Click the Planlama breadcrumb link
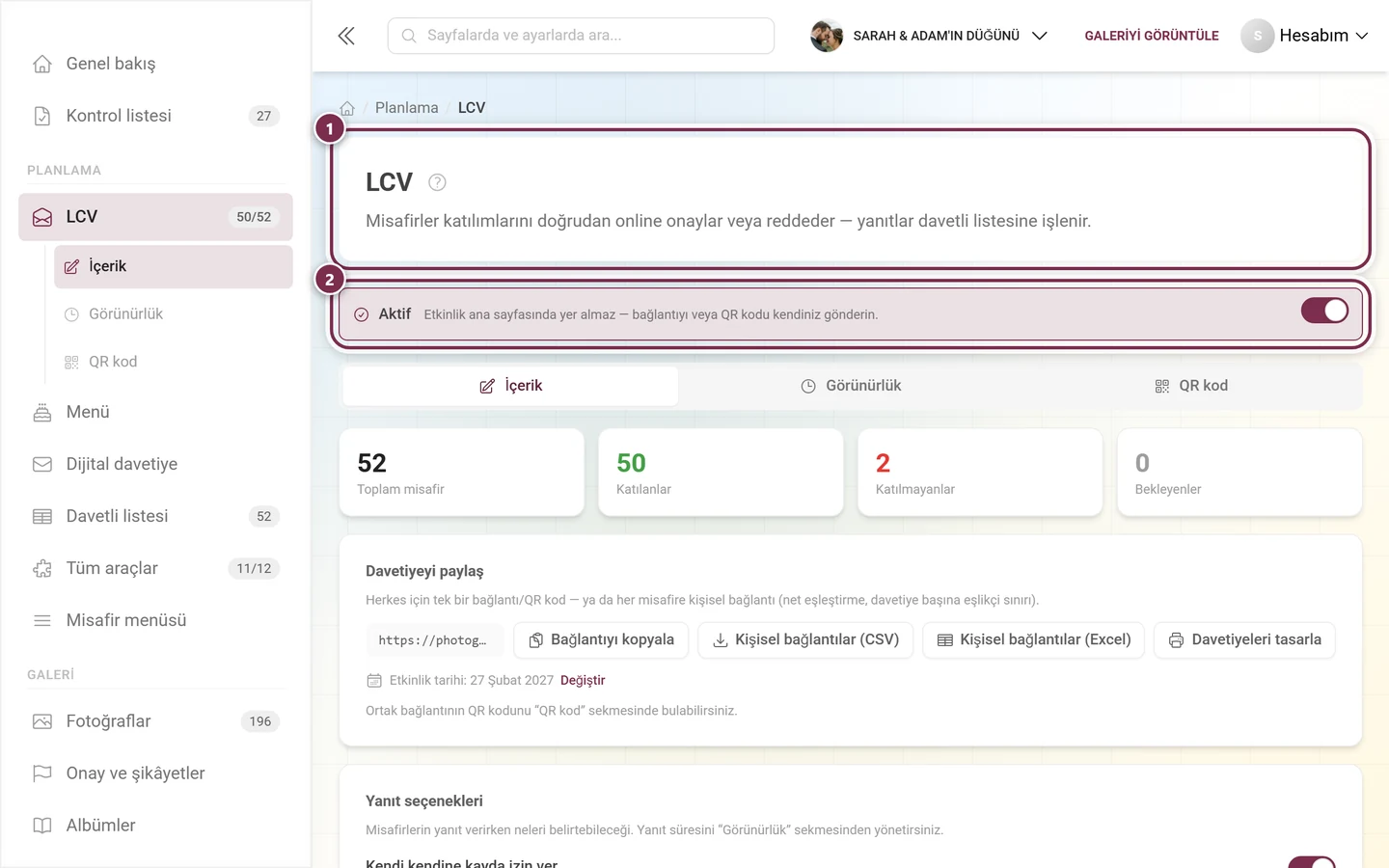The height and width of the screenshot is (868, 1389). click(x=406, y=108)
